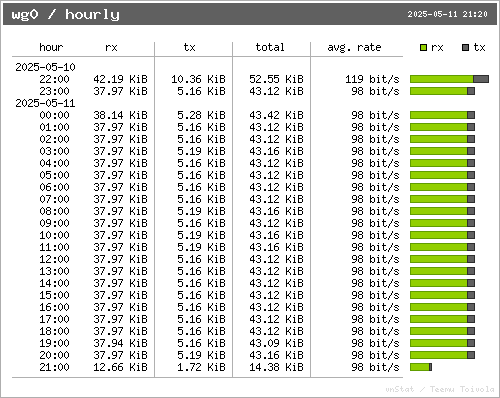Select the 'total' column header

click(x=270, y=47)
